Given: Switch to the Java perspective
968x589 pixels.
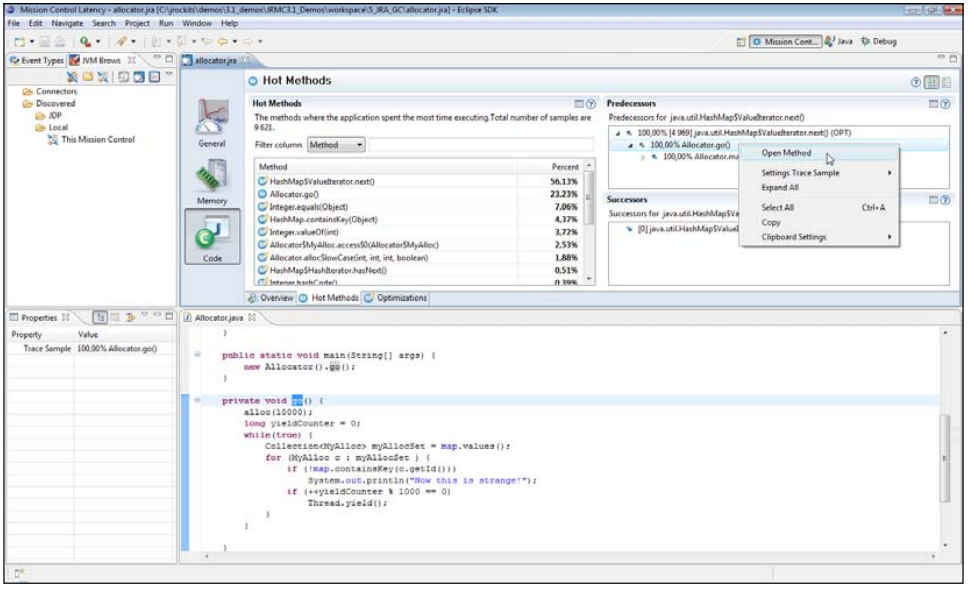Looking at the screenshot, I should click(x=839, y=41).
